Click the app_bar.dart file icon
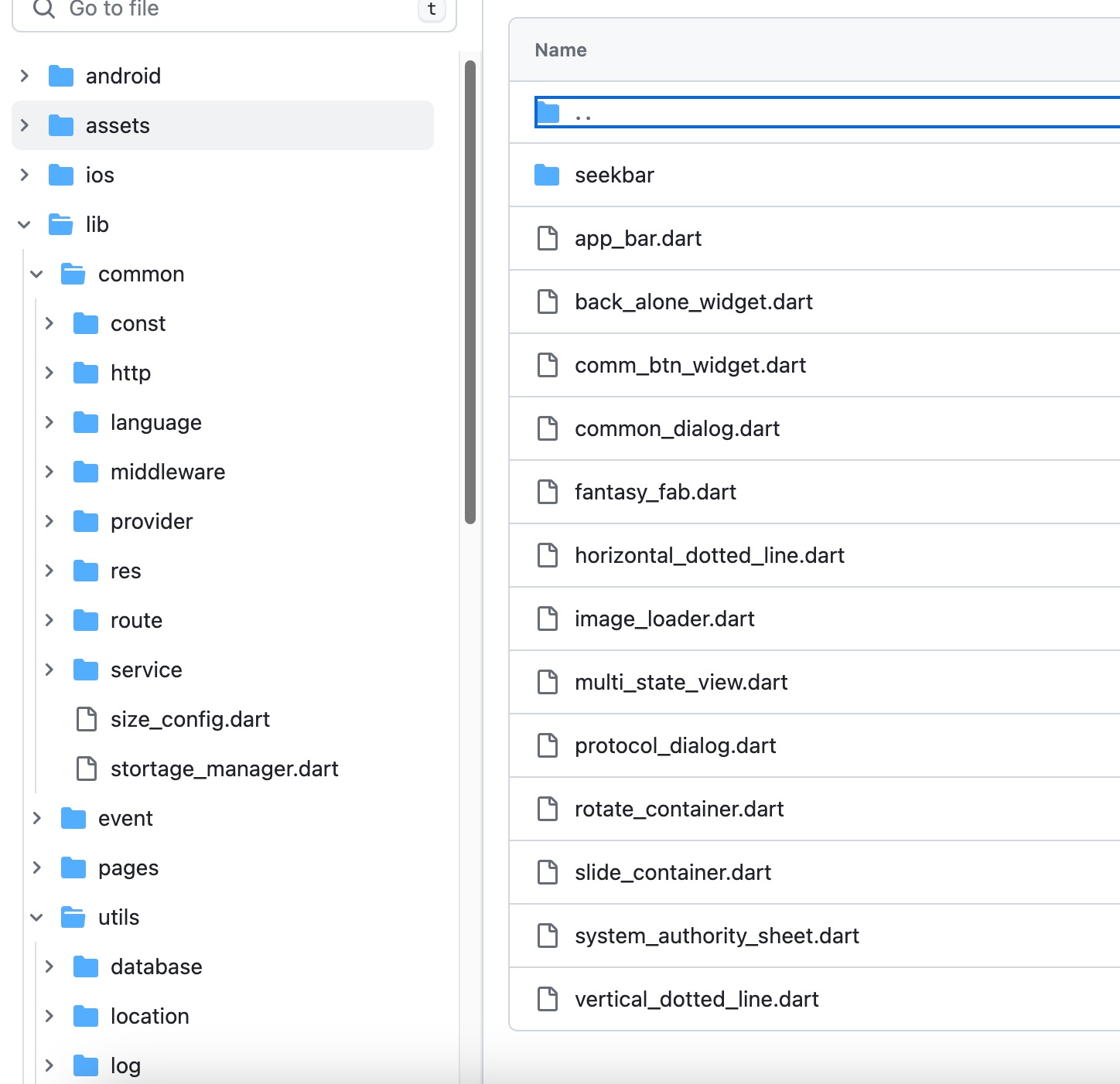The width and height of the screenshot is (1120, 1084). point(548,238)
